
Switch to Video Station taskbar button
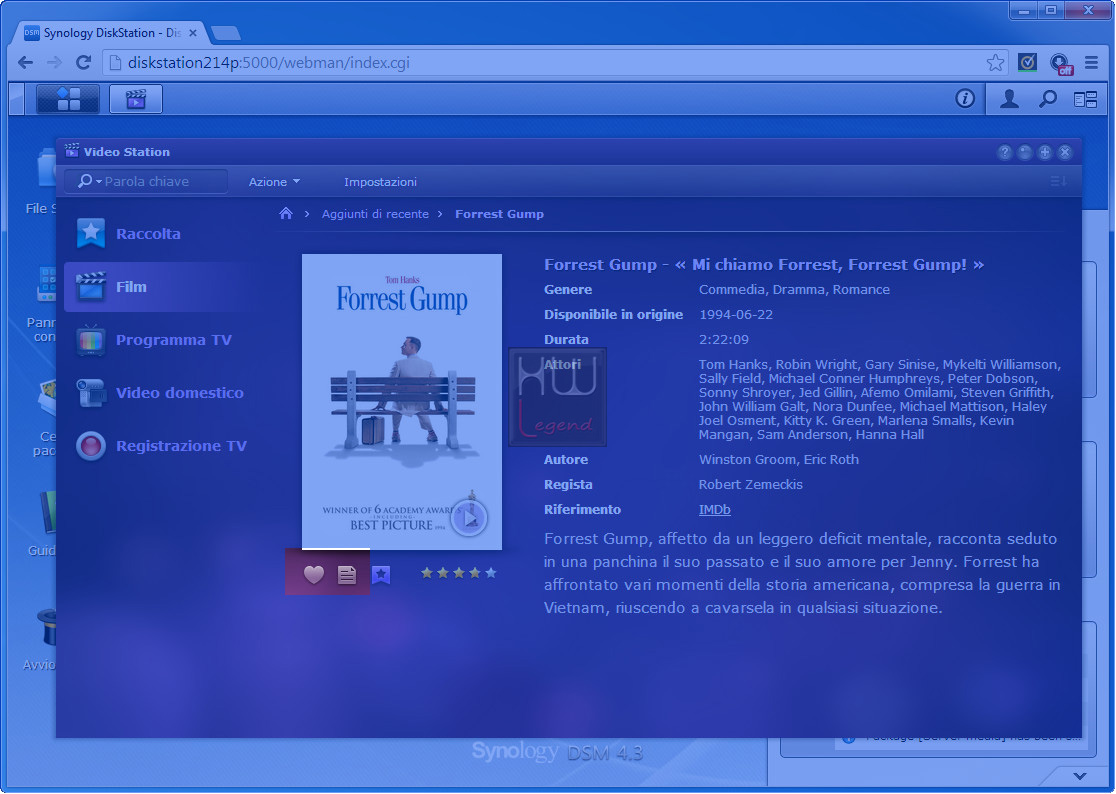pos(136,99)
